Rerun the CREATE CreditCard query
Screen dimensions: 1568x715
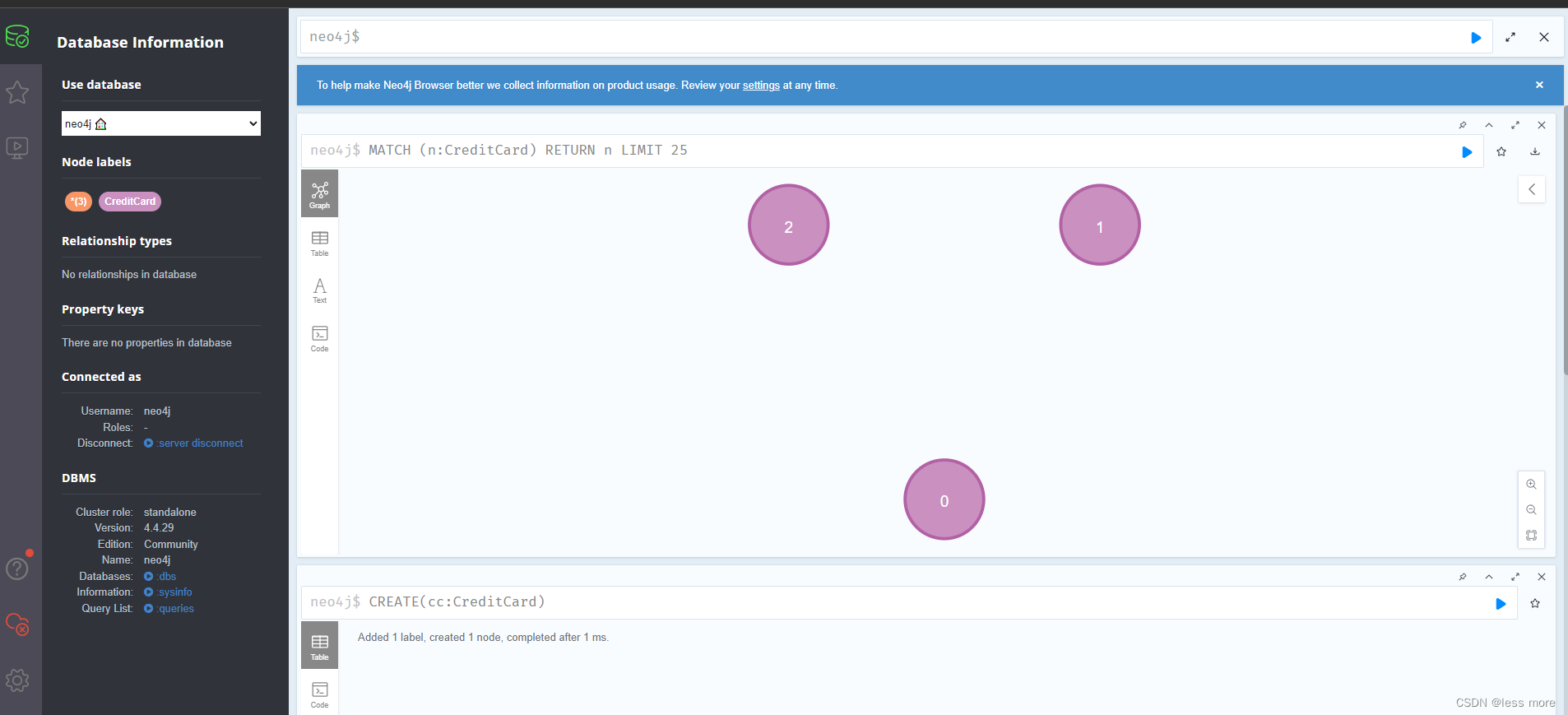1501,604
